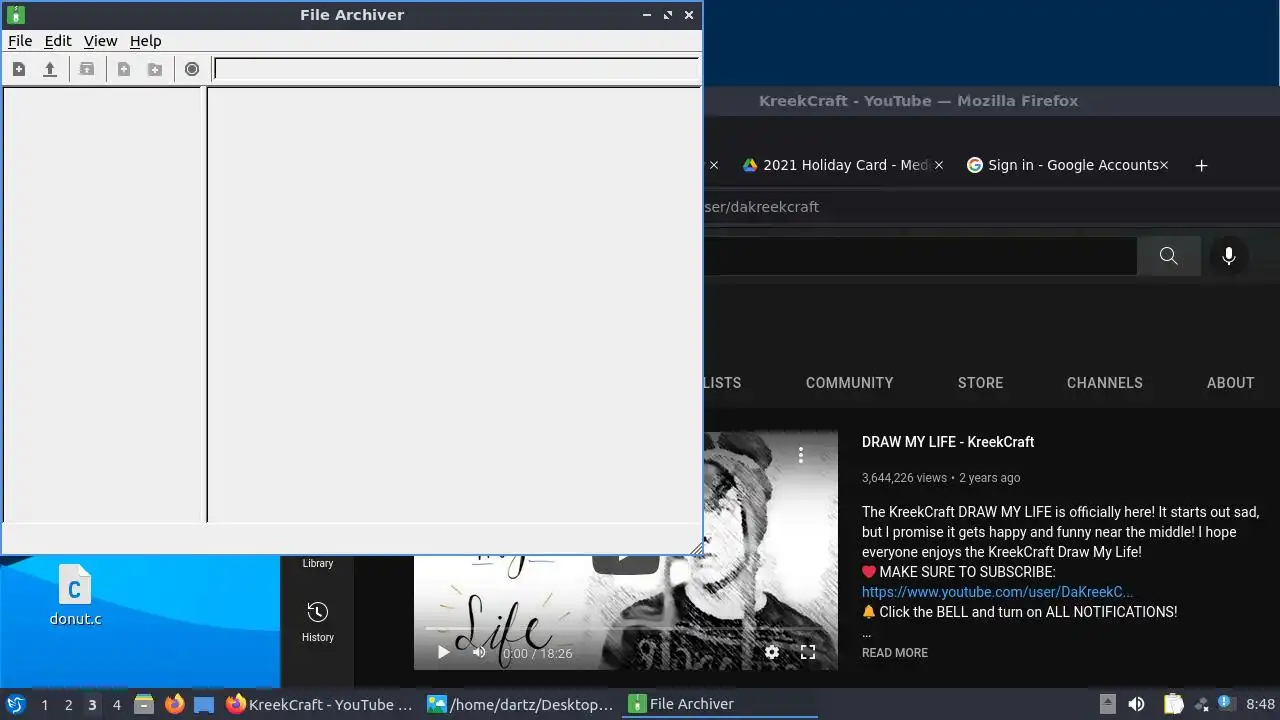Open DRAW MY LIFE - KreekCraft video title
The width and height of the screenshot is (1280, 720).
click(948, 442)
